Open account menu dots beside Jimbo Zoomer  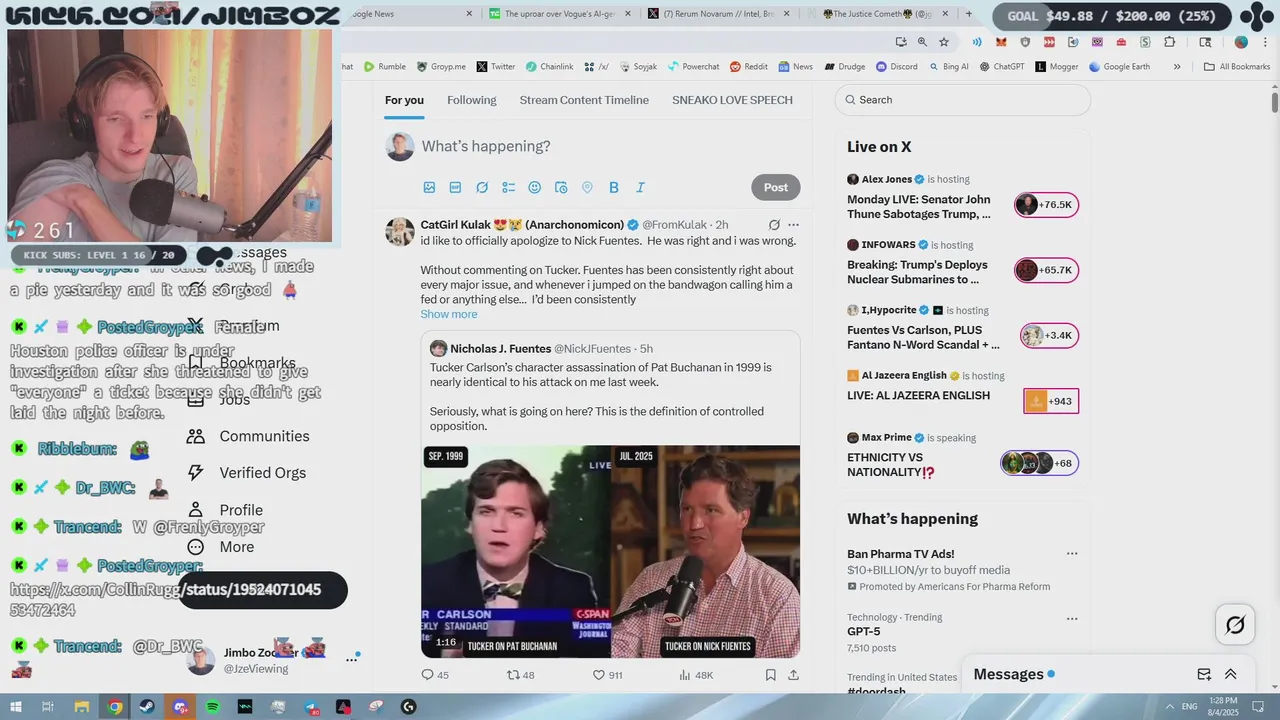[x=351, y=659]
